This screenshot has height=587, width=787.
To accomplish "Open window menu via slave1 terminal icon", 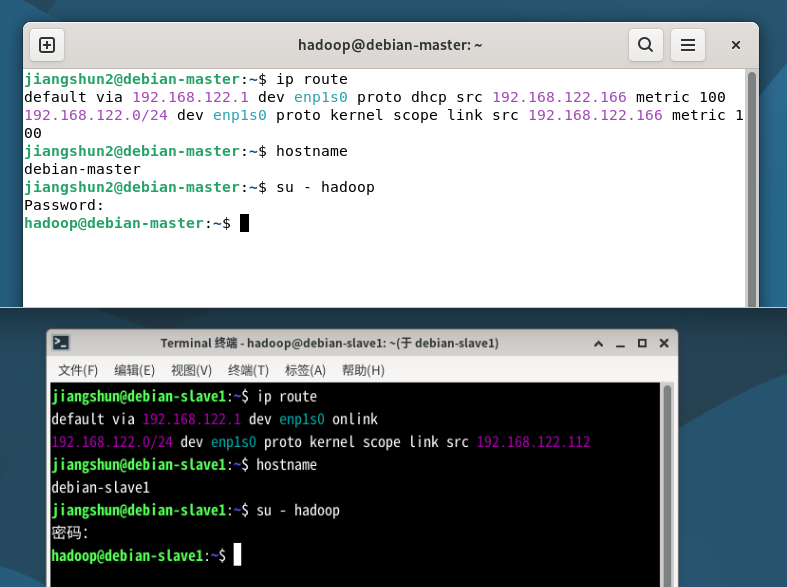I will (61, 343).
